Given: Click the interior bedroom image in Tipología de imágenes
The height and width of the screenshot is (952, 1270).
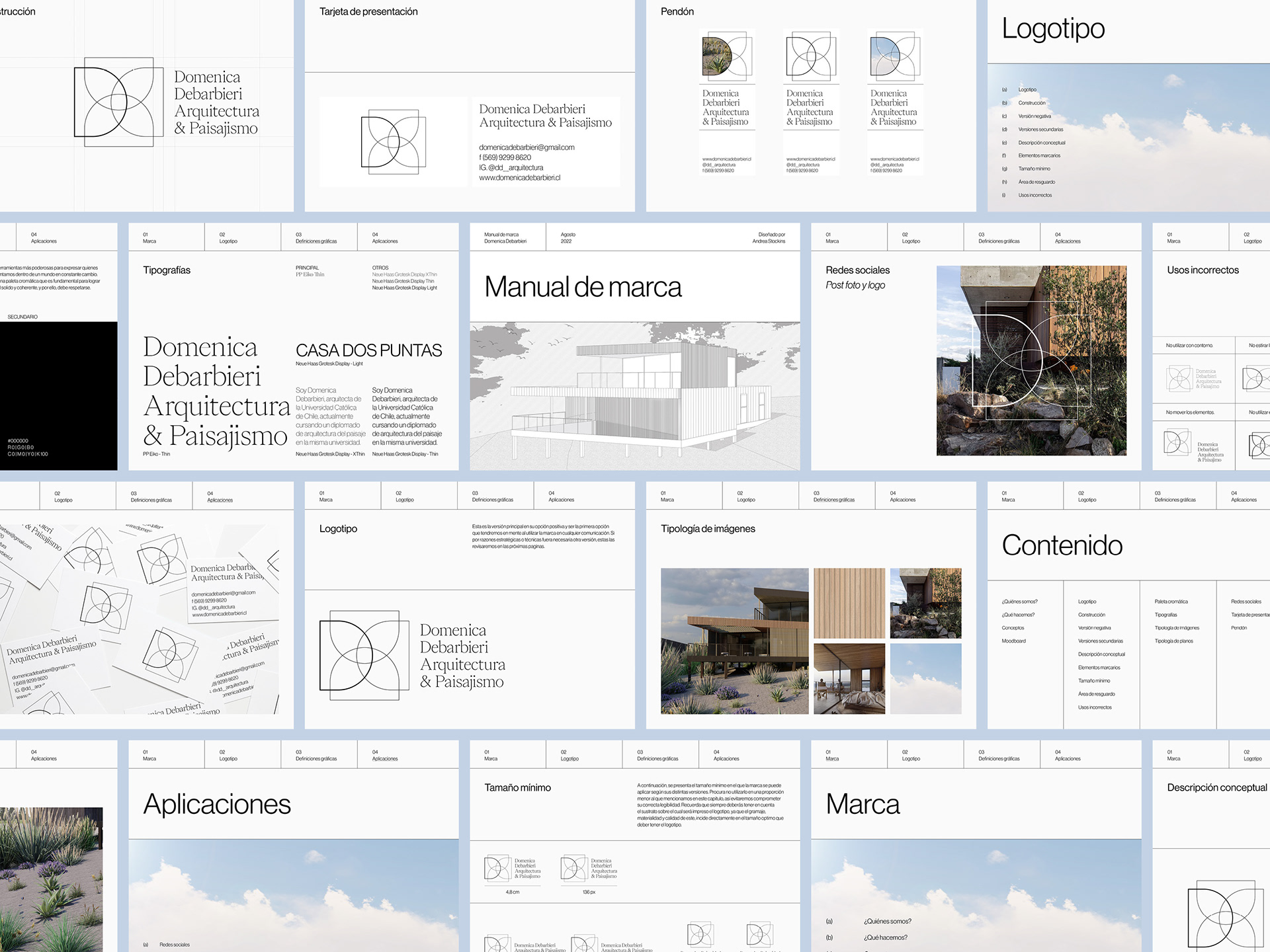Looking at the screenshot, I should coord(849,679).
